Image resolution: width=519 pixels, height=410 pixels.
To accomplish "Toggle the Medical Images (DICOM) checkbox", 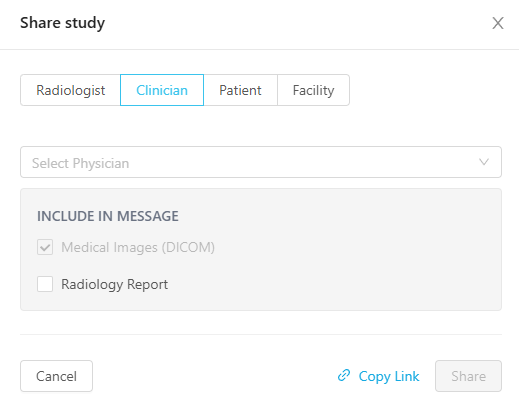I will 45,247.
